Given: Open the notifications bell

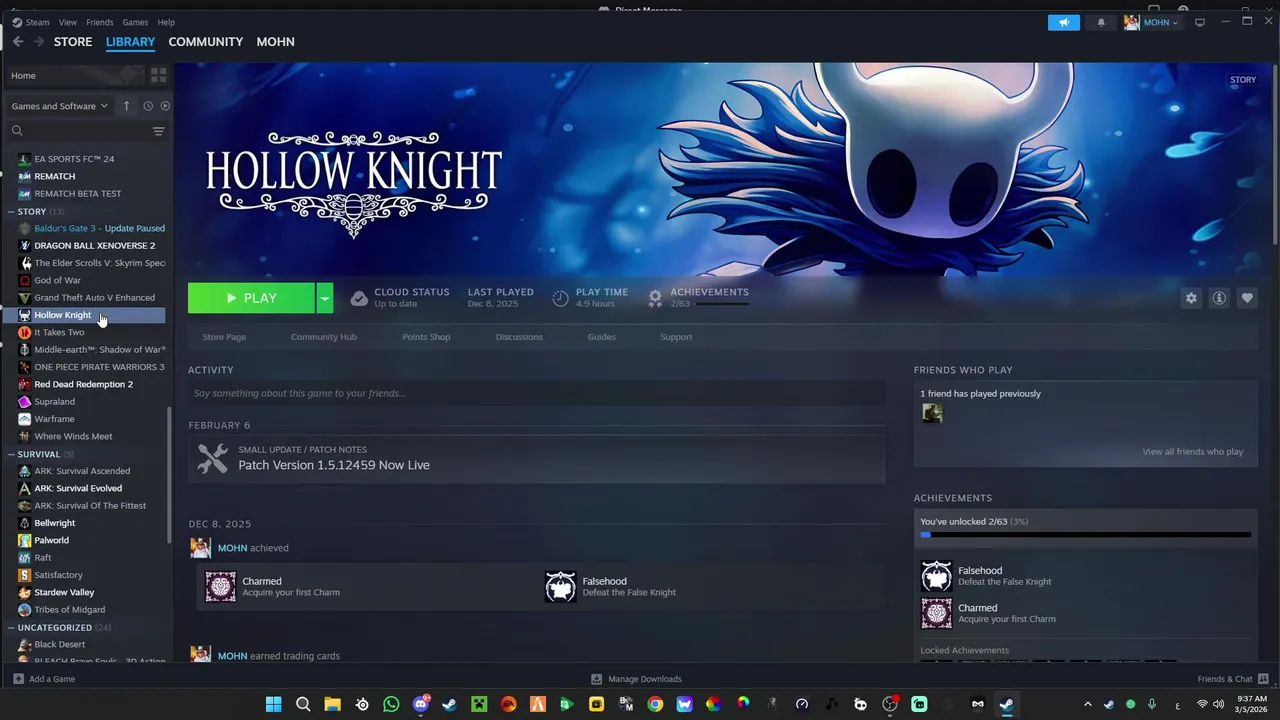Looking at the screenshot, I should (1101, 22).
